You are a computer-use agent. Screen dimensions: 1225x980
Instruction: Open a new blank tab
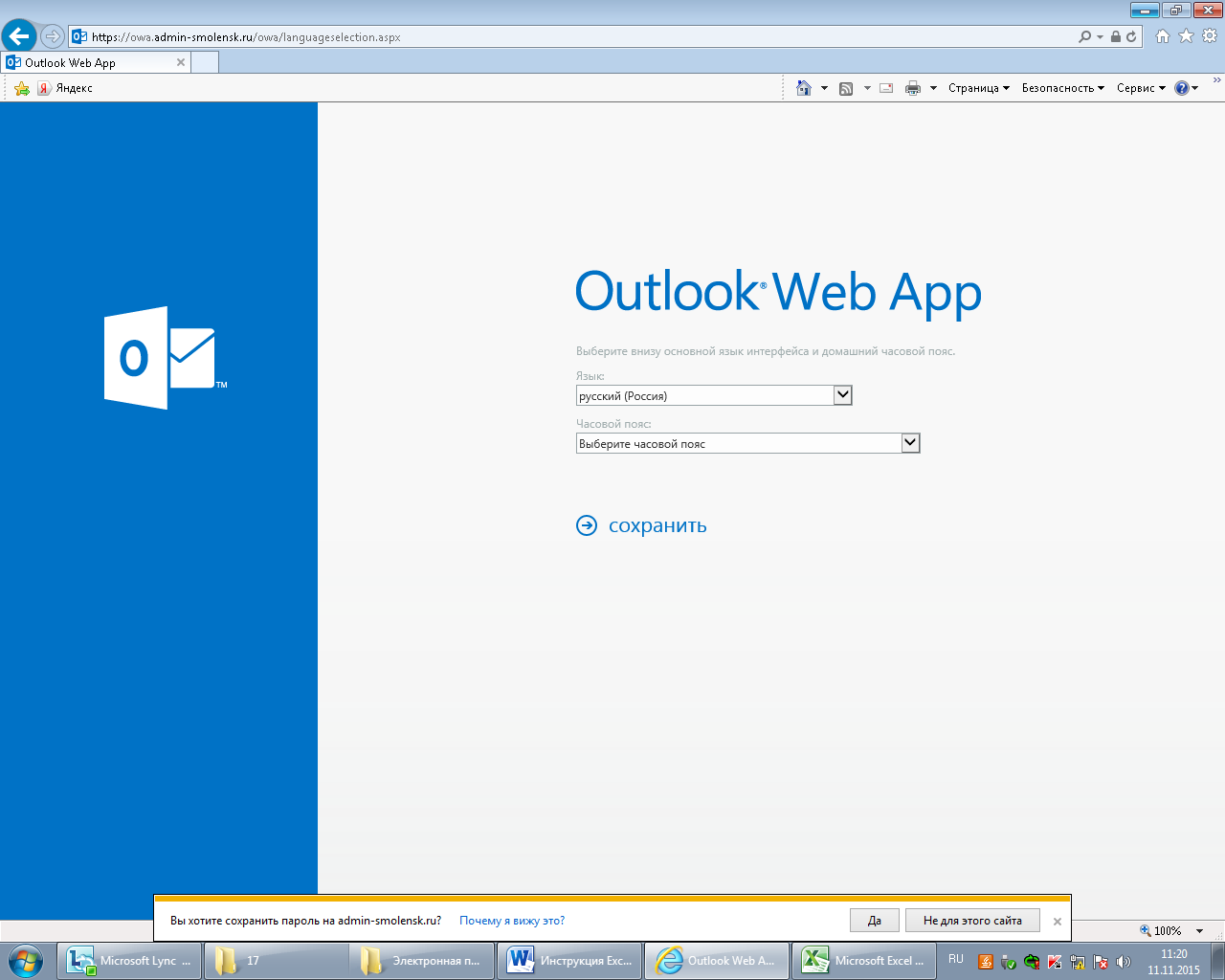point(205,62)
